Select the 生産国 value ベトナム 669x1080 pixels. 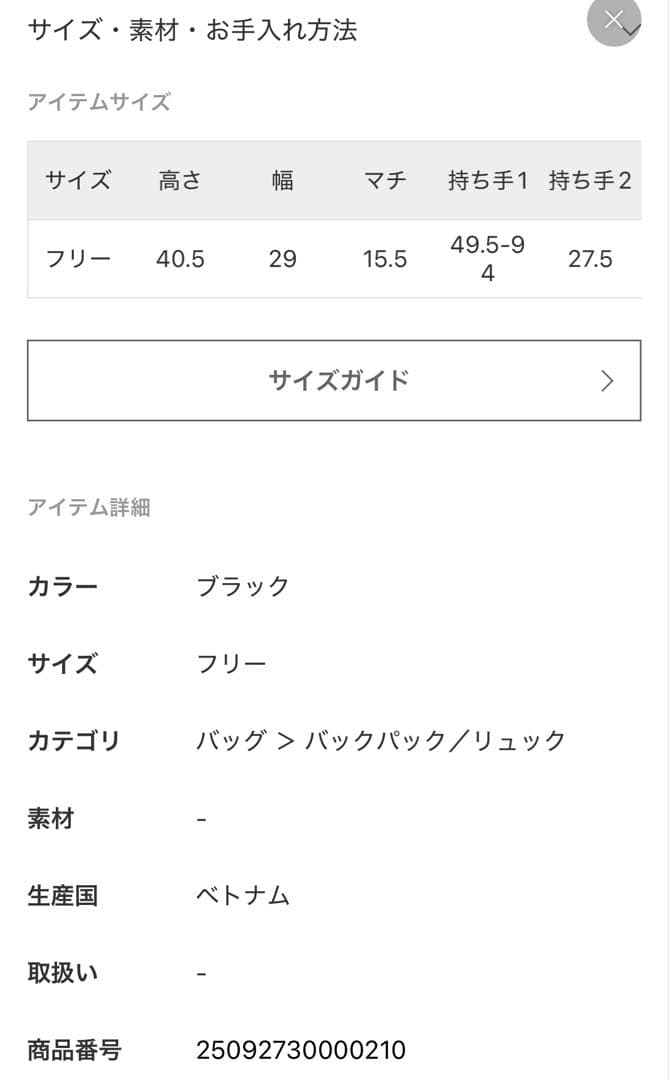(x=243, y=897)
